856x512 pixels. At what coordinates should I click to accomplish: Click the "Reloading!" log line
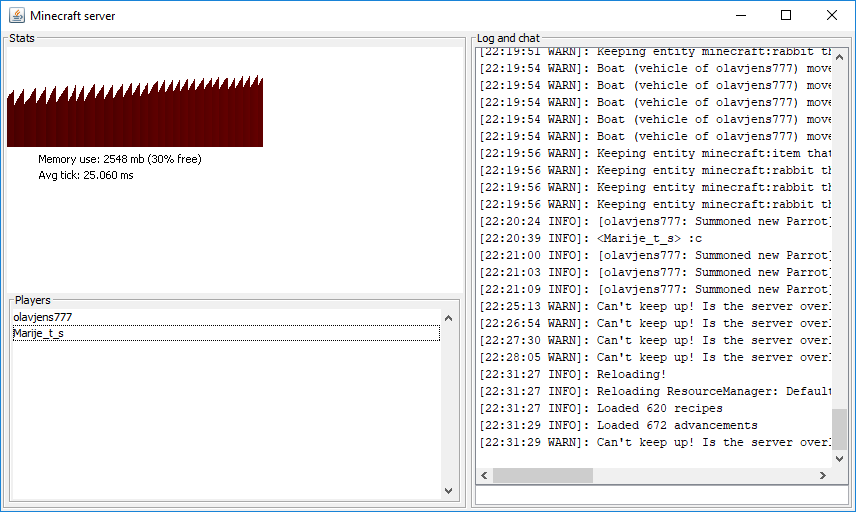tap(573, 374)
